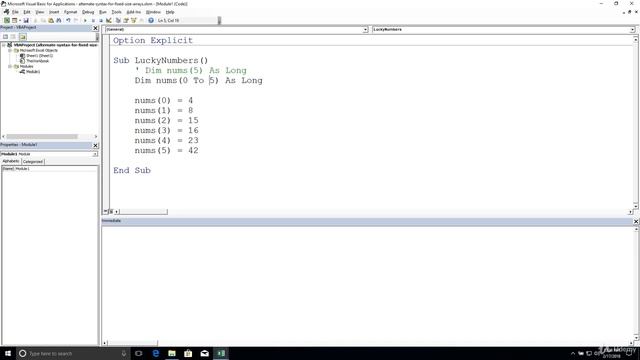
Task: Open the Properties object dropdown (Module1)
Action: click(95, 154)
